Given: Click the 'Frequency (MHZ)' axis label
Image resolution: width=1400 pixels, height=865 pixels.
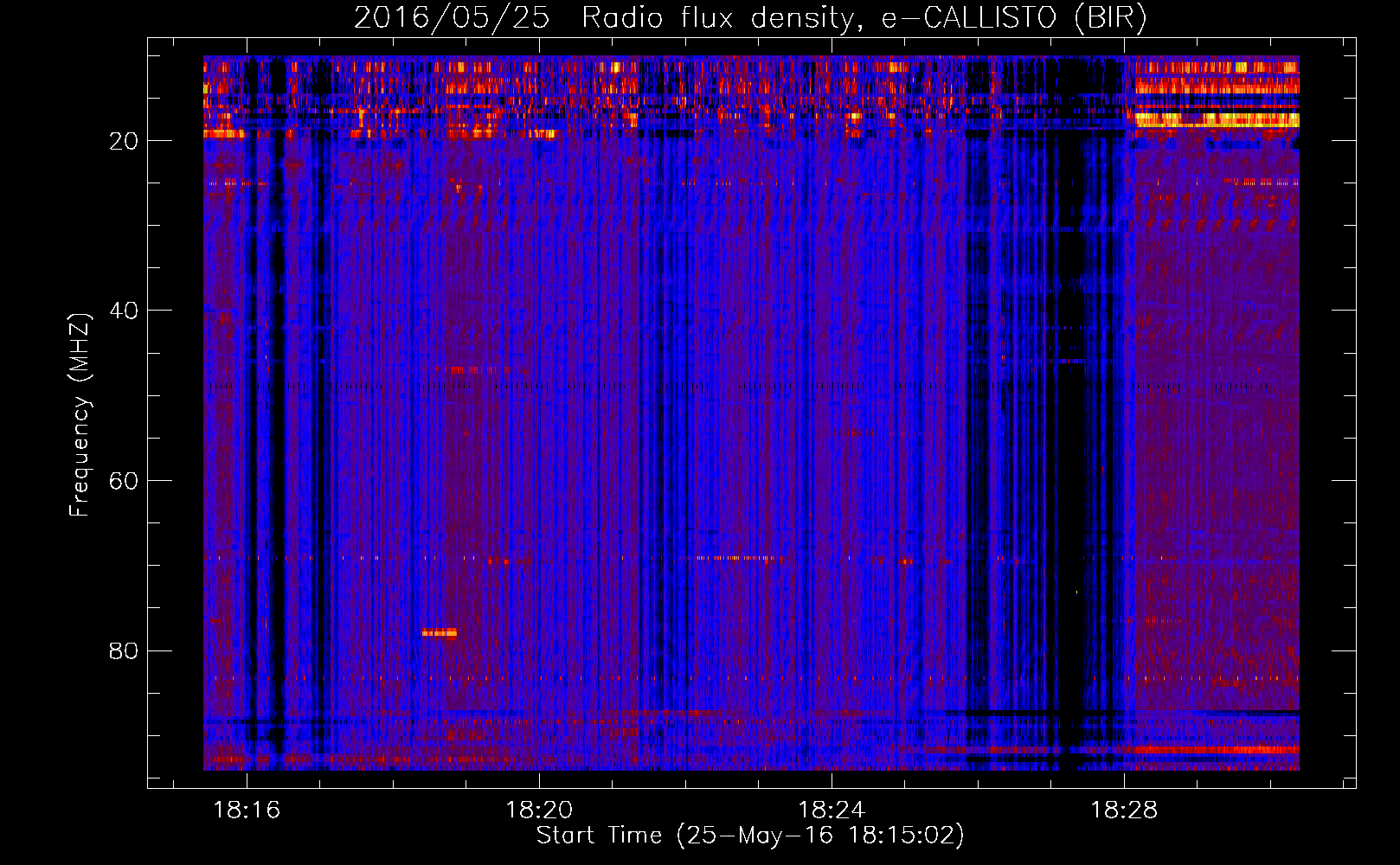Looking at the screenshot, I should (x=80, y=414).
